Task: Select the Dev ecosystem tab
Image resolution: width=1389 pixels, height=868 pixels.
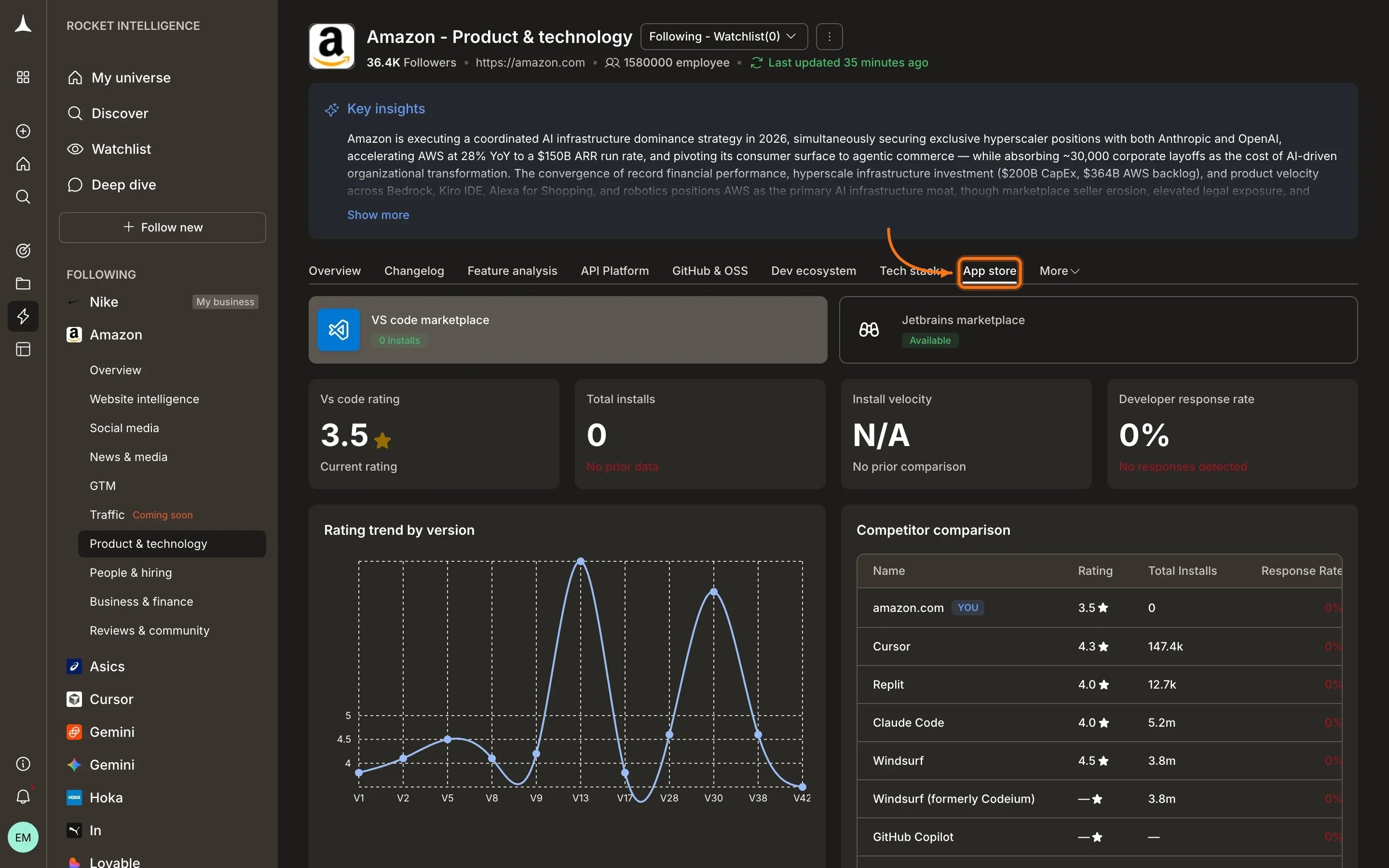Action: 813,271
